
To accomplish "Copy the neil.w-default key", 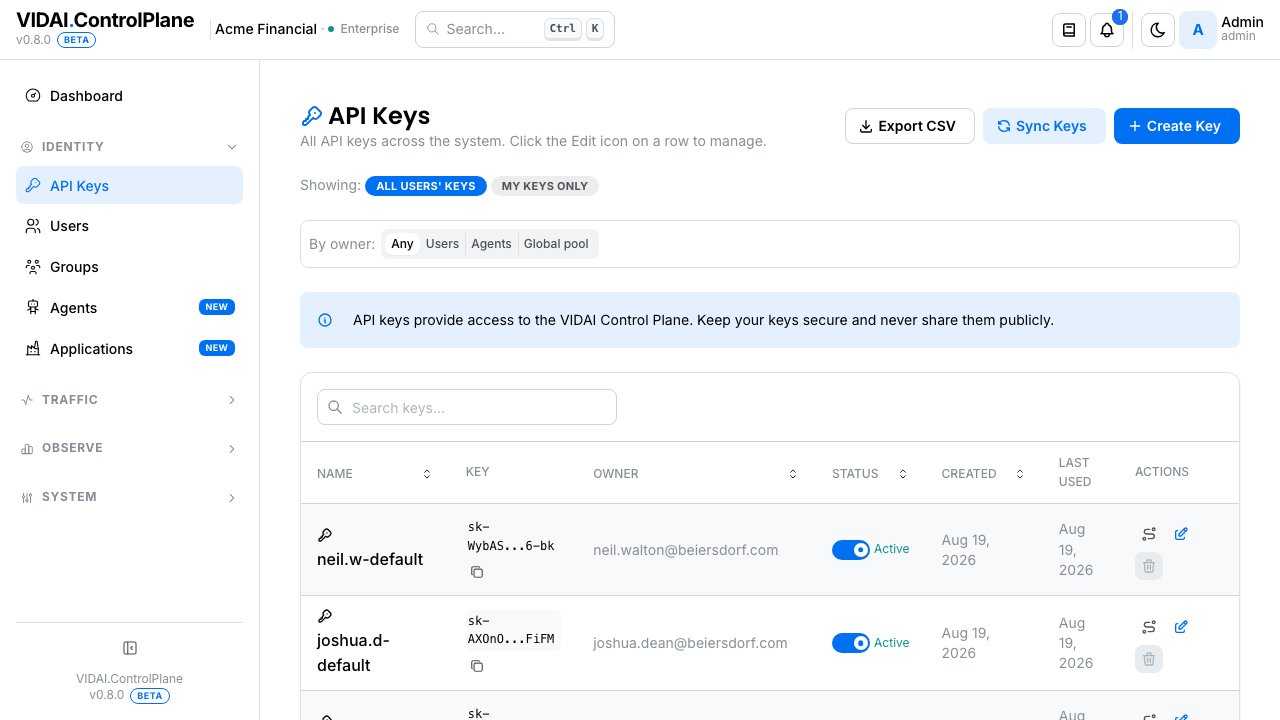I will pyautogui.click(x=477, y=572).
